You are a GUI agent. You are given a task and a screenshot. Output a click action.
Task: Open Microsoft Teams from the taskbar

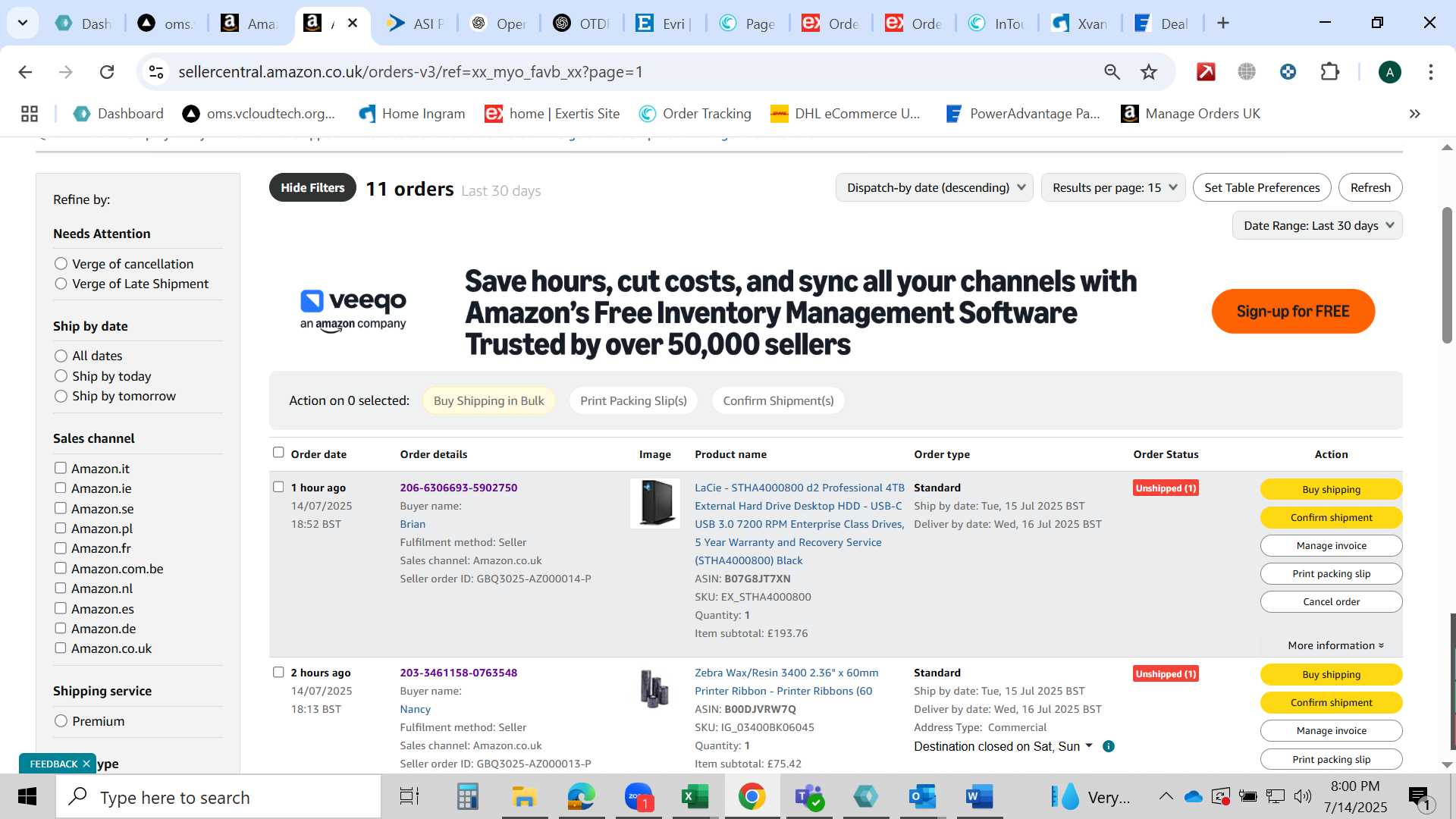click(x=808, y=797)
